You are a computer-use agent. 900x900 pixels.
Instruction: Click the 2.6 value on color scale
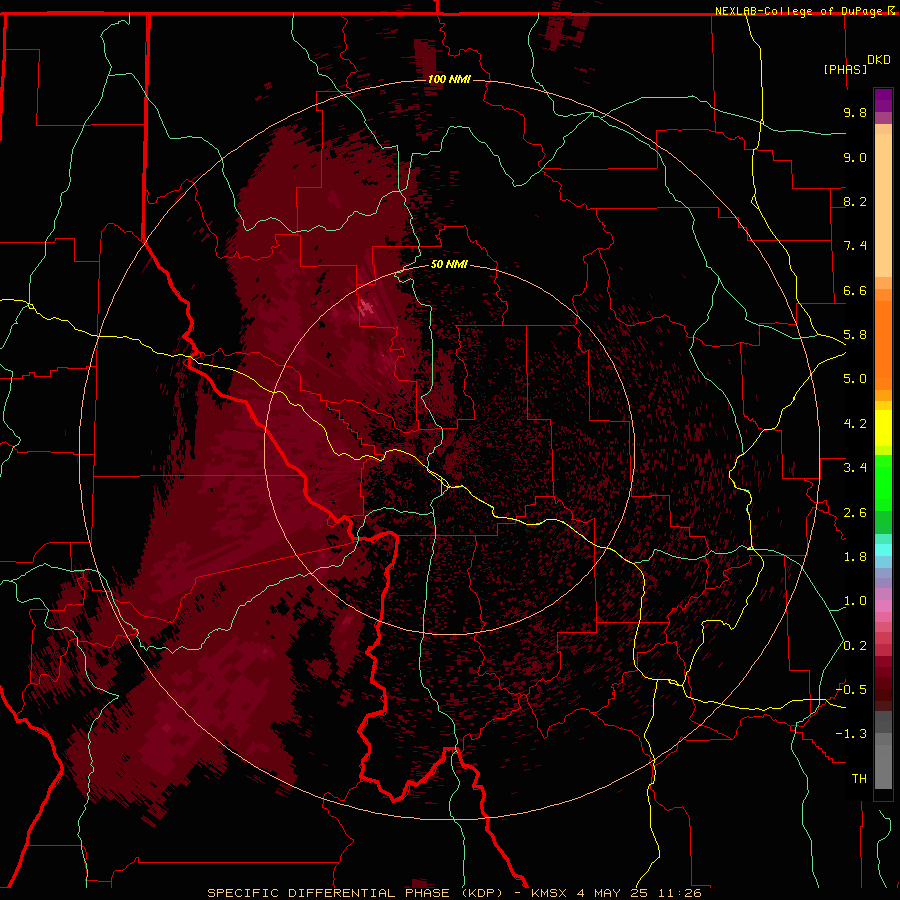pyautogui.click(x=855, y=513)
